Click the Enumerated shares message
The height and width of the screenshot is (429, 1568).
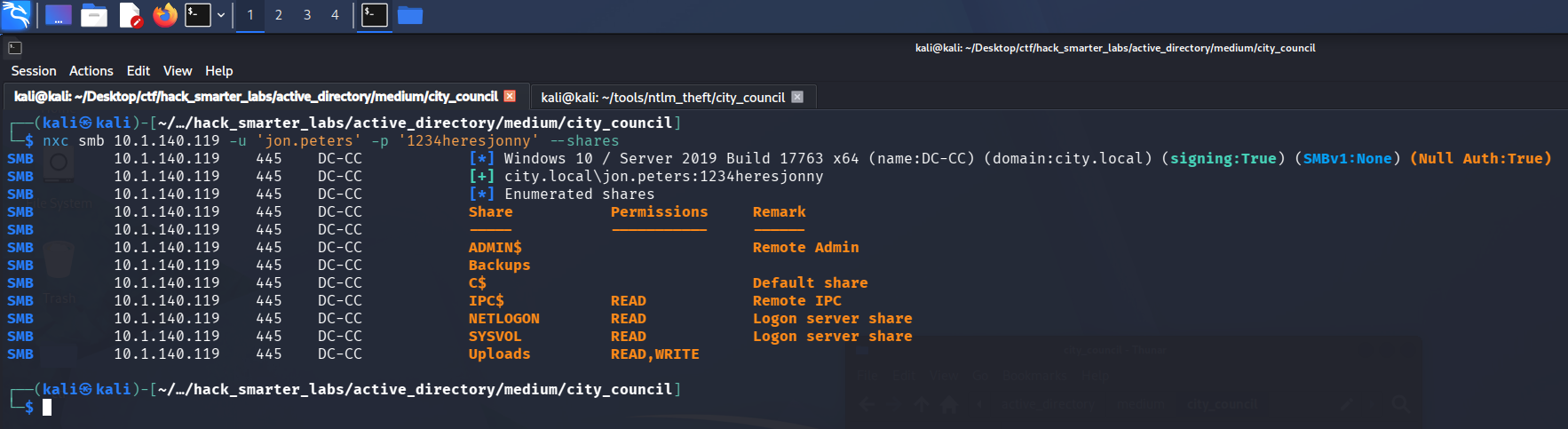[x=580, y=195]
